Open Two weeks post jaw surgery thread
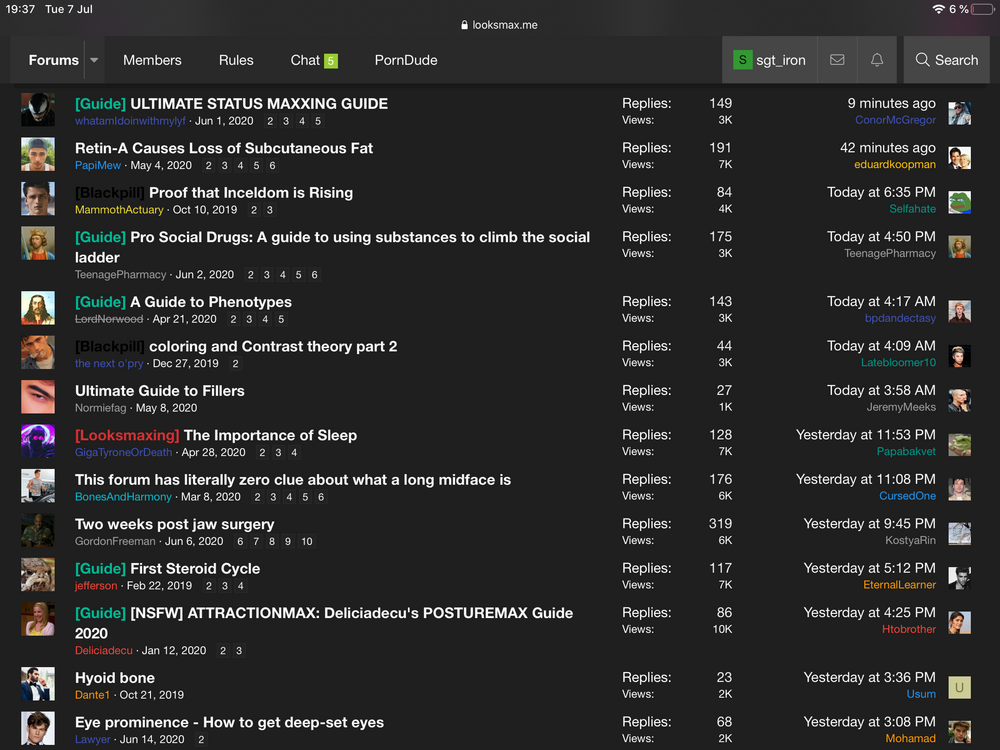The image size is (1000, 750). 175,524
